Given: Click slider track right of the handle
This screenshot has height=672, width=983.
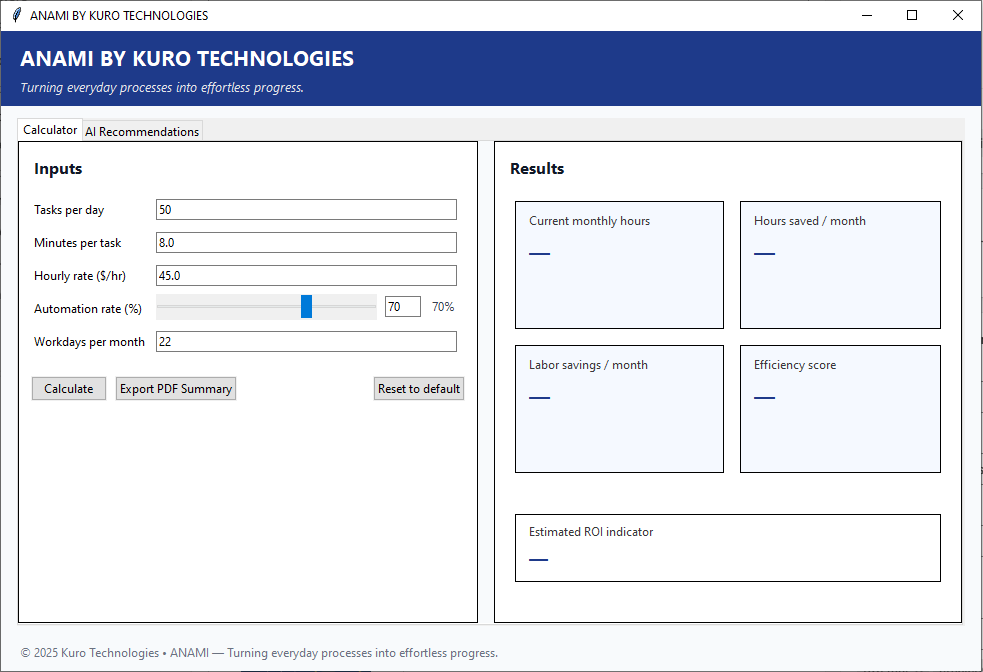Looking at the screenshot, I should 345,307.
